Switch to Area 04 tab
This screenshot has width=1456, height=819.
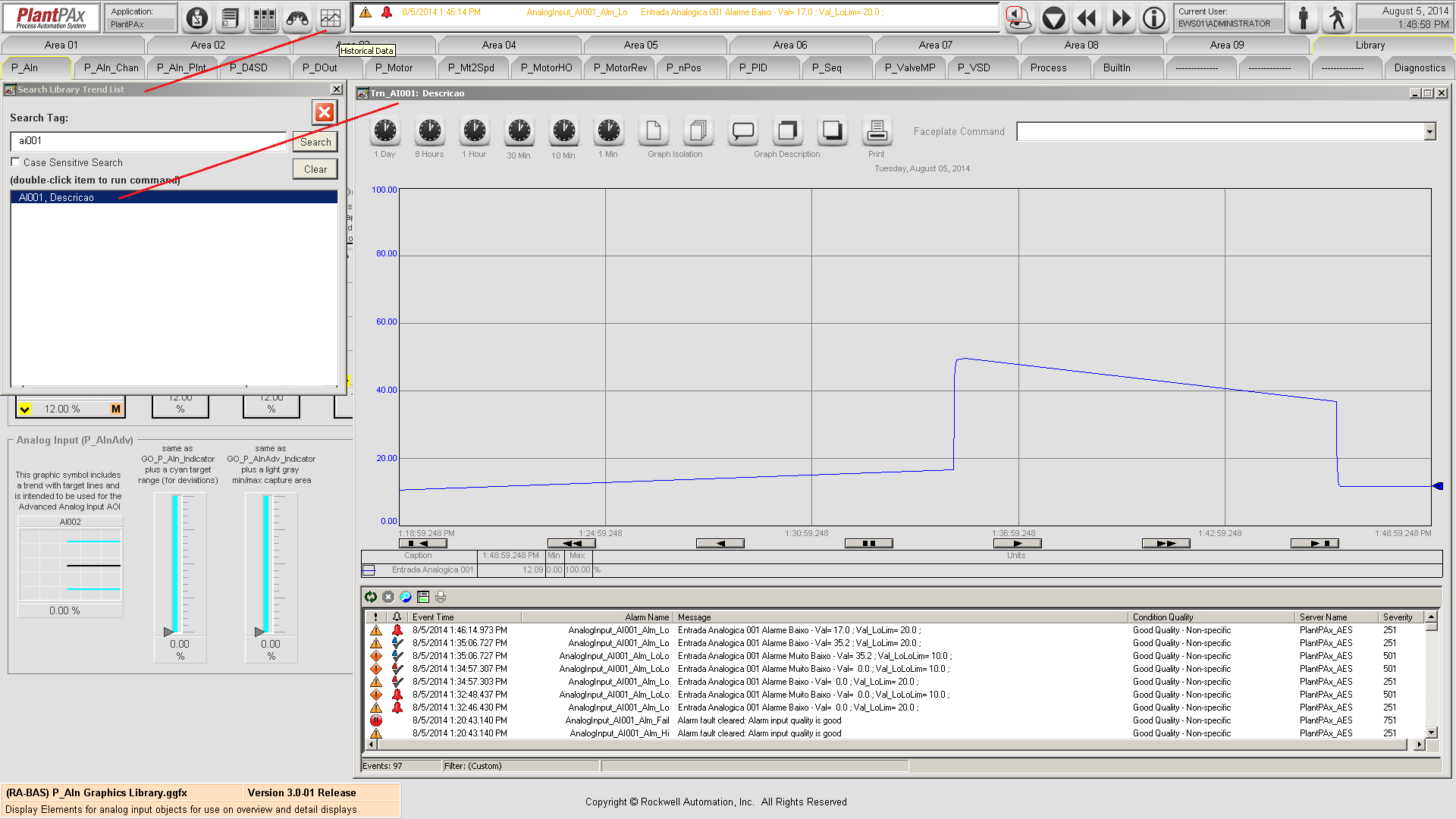tap(499, 45)
